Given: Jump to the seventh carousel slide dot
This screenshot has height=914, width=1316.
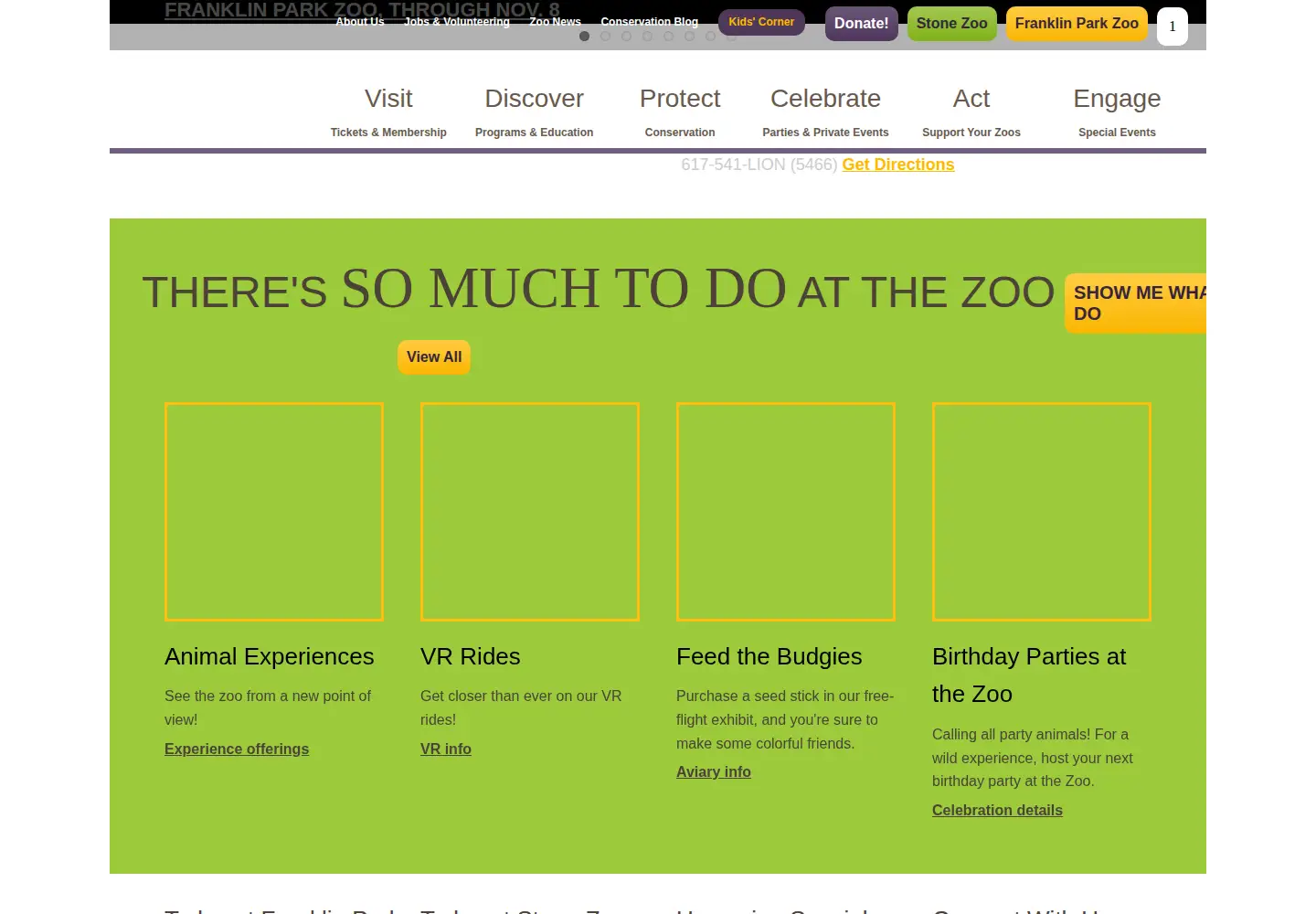Looking at the screenshot, I should tap(710, 37).
